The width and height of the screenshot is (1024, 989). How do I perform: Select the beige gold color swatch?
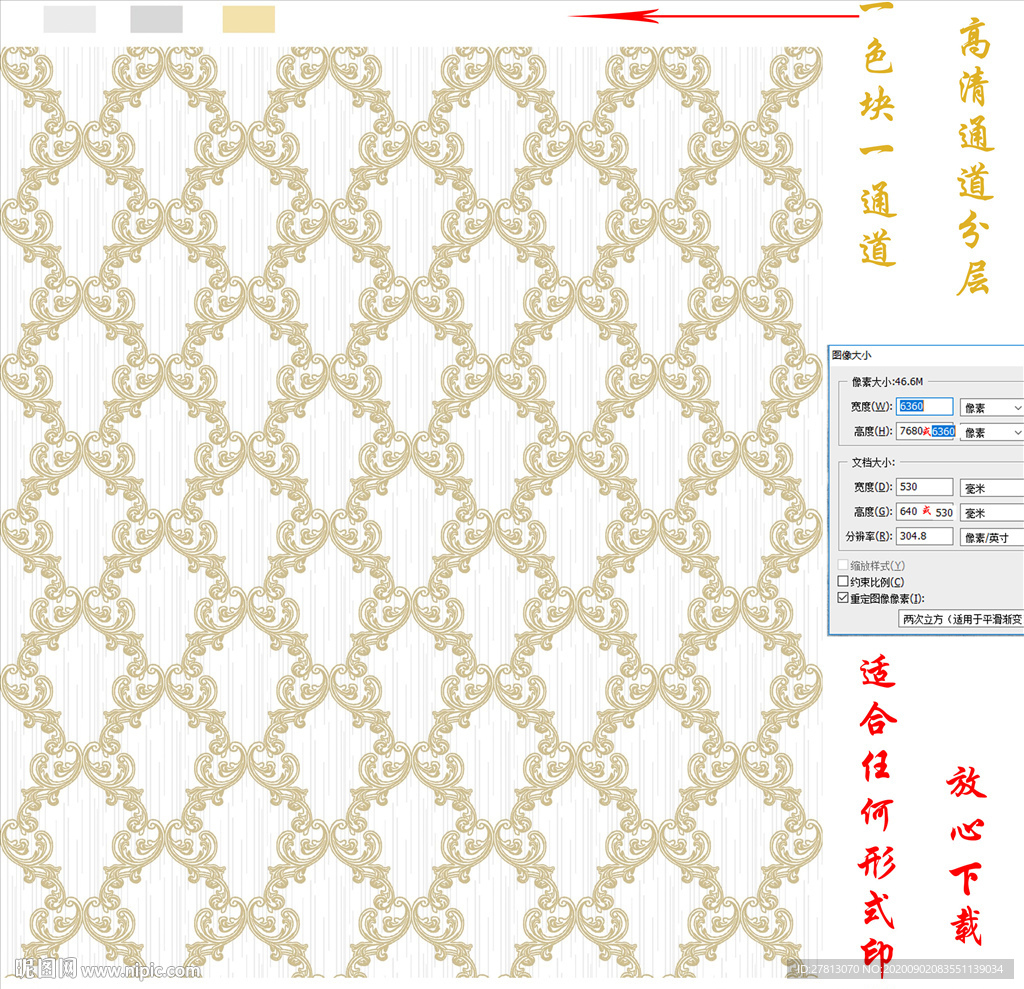pos(248,19)
